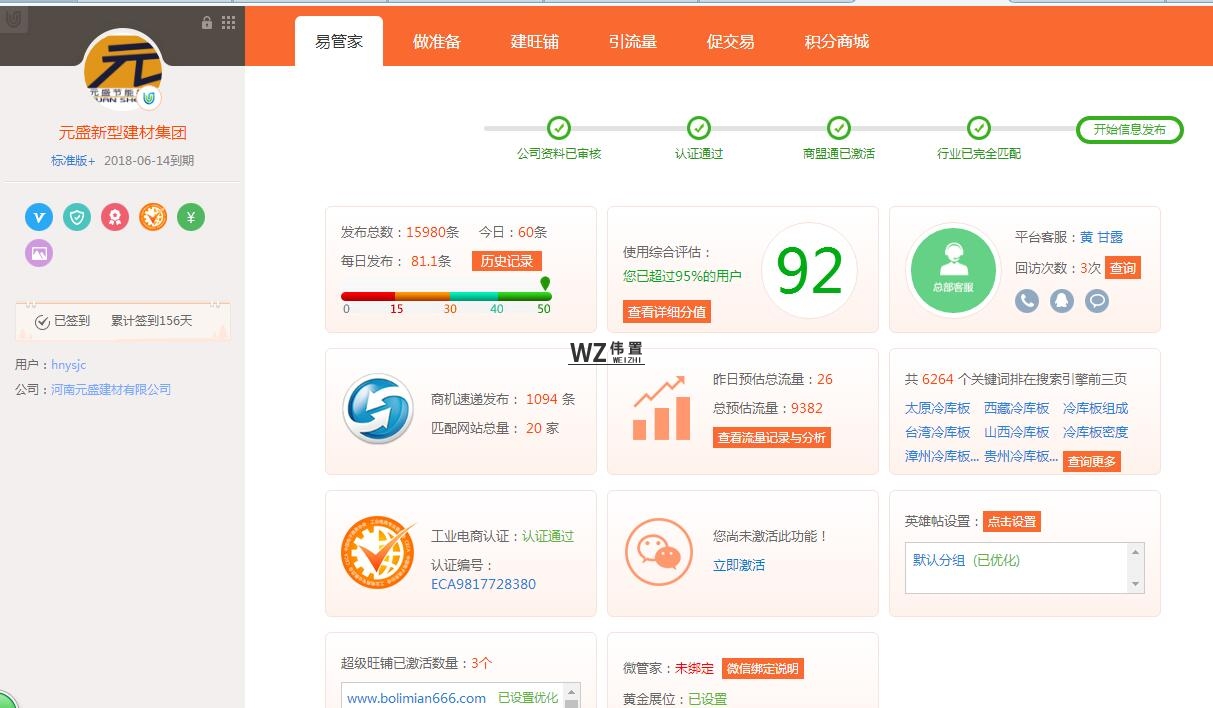Open the 太原冷库板 keyword link
Viewport: 1213px width, 708px height.
click(x=935, y=408)
